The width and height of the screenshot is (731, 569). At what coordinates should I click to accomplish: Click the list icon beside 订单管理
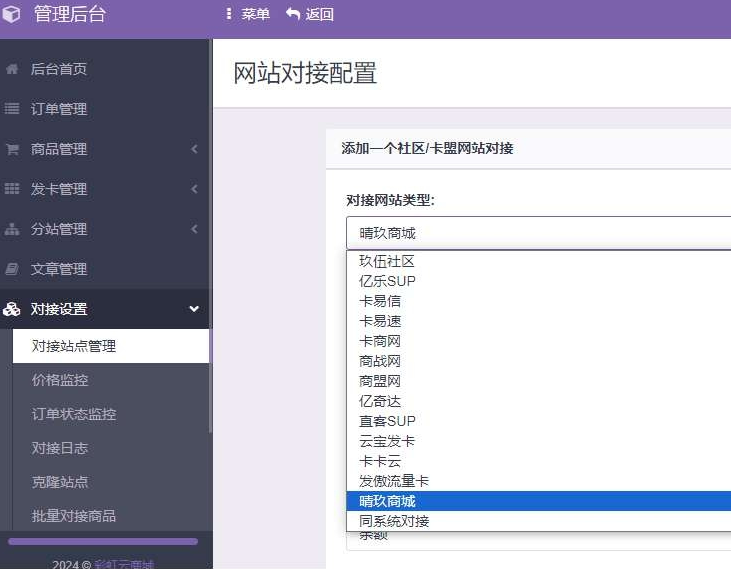[12, 109]
